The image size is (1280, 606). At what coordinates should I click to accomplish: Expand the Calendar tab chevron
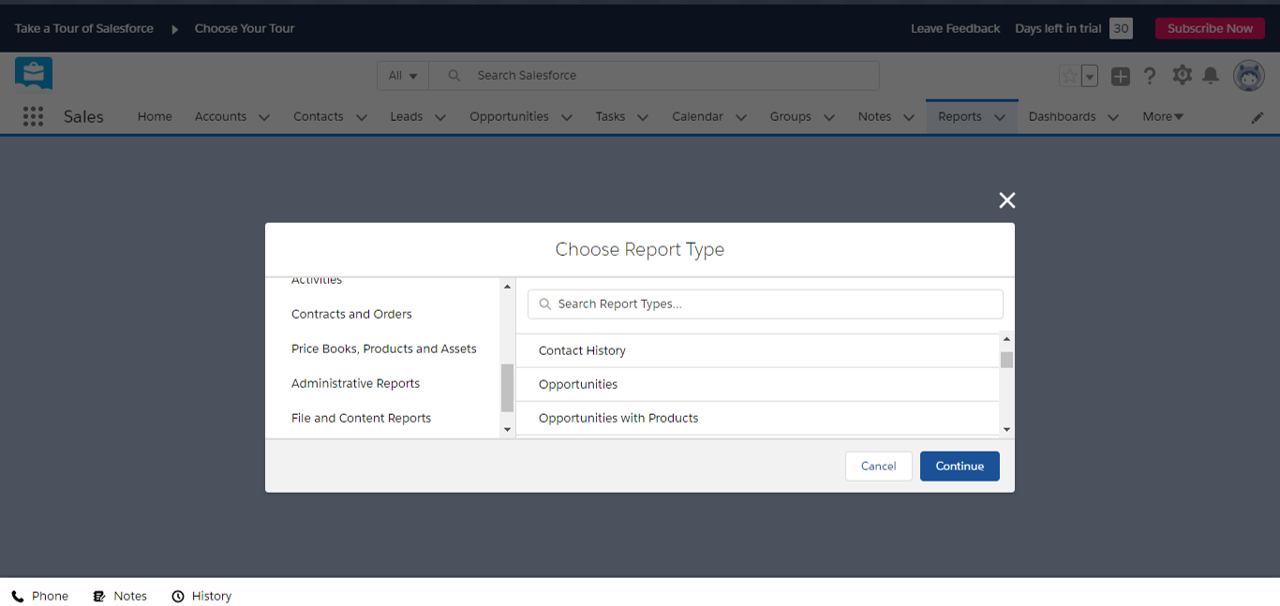pos(741,117)
